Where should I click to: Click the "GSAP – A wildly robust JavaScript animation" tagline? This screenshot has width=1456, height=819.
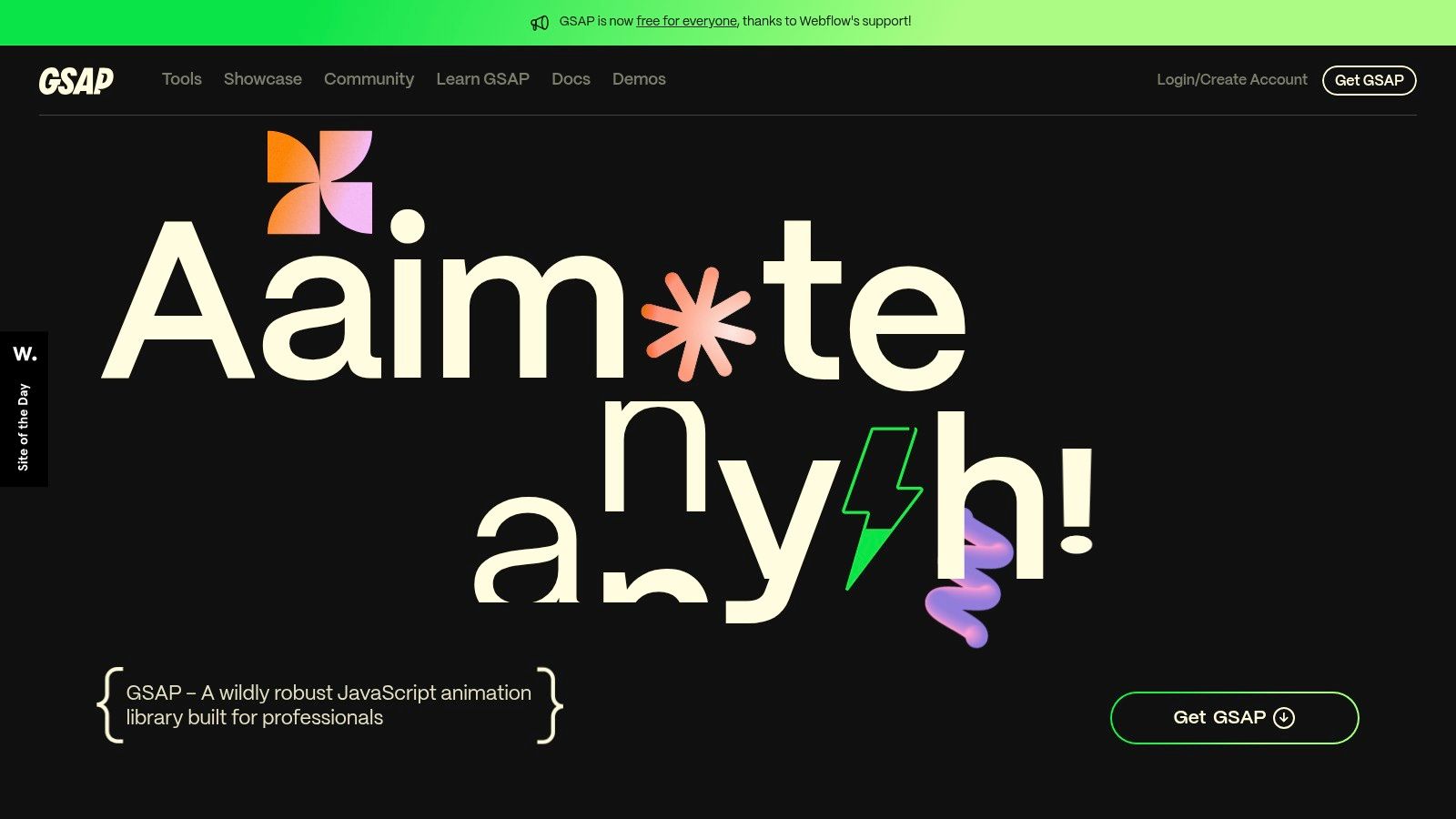[x=329, y=705]
